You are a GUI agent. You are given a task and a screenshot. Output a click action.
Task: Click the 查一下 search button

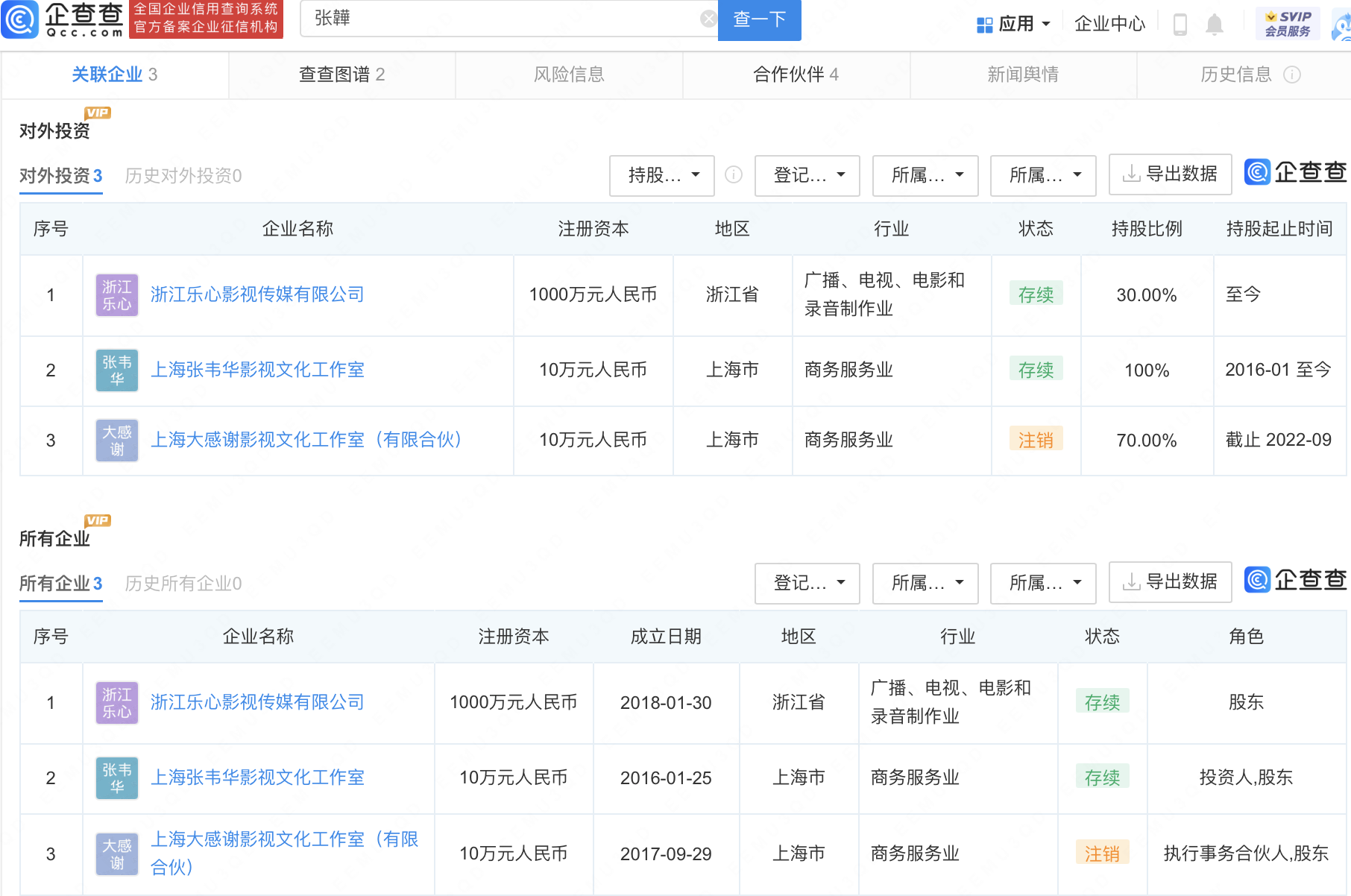pos(759,18)
